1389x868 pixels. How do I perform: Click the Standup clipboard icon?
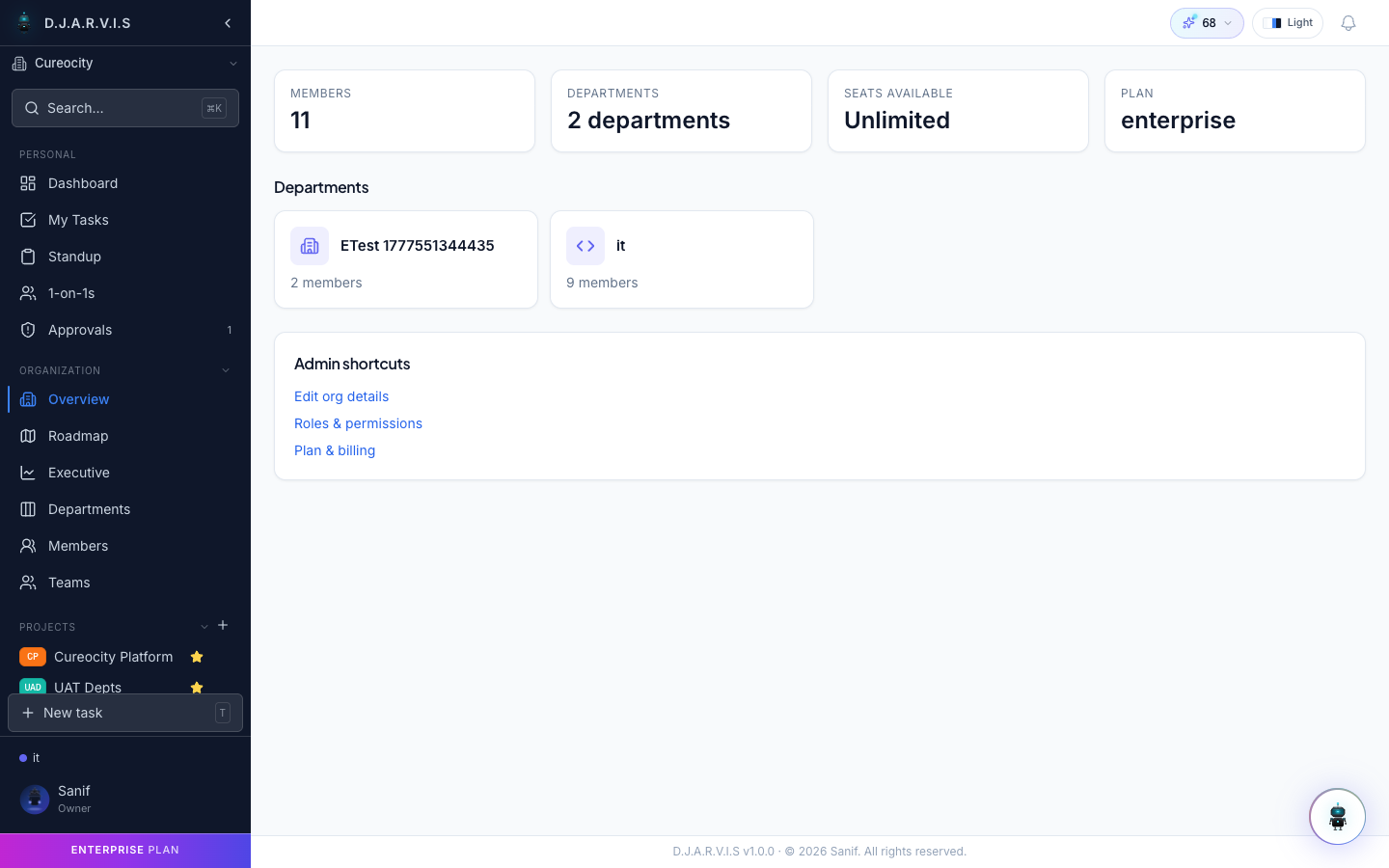28,257
